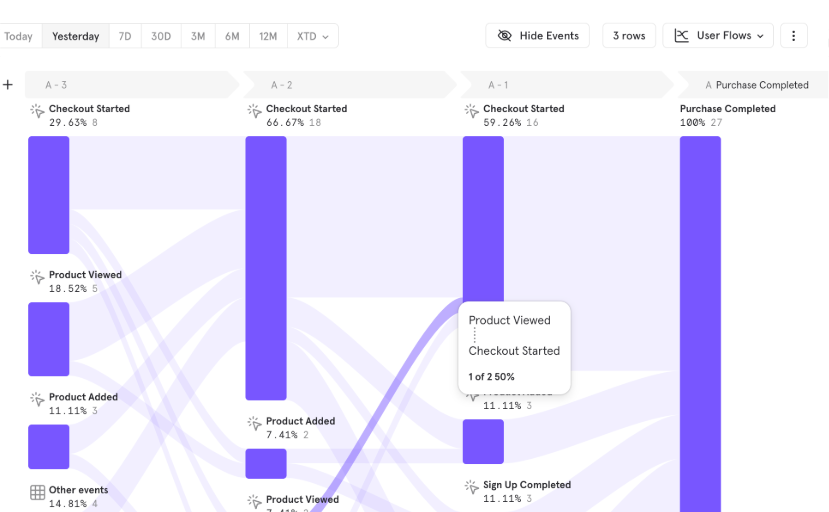Click the 'Purchase Completed' event label
The height and width of the screenshot is (512, 829).
coord(727,108)
